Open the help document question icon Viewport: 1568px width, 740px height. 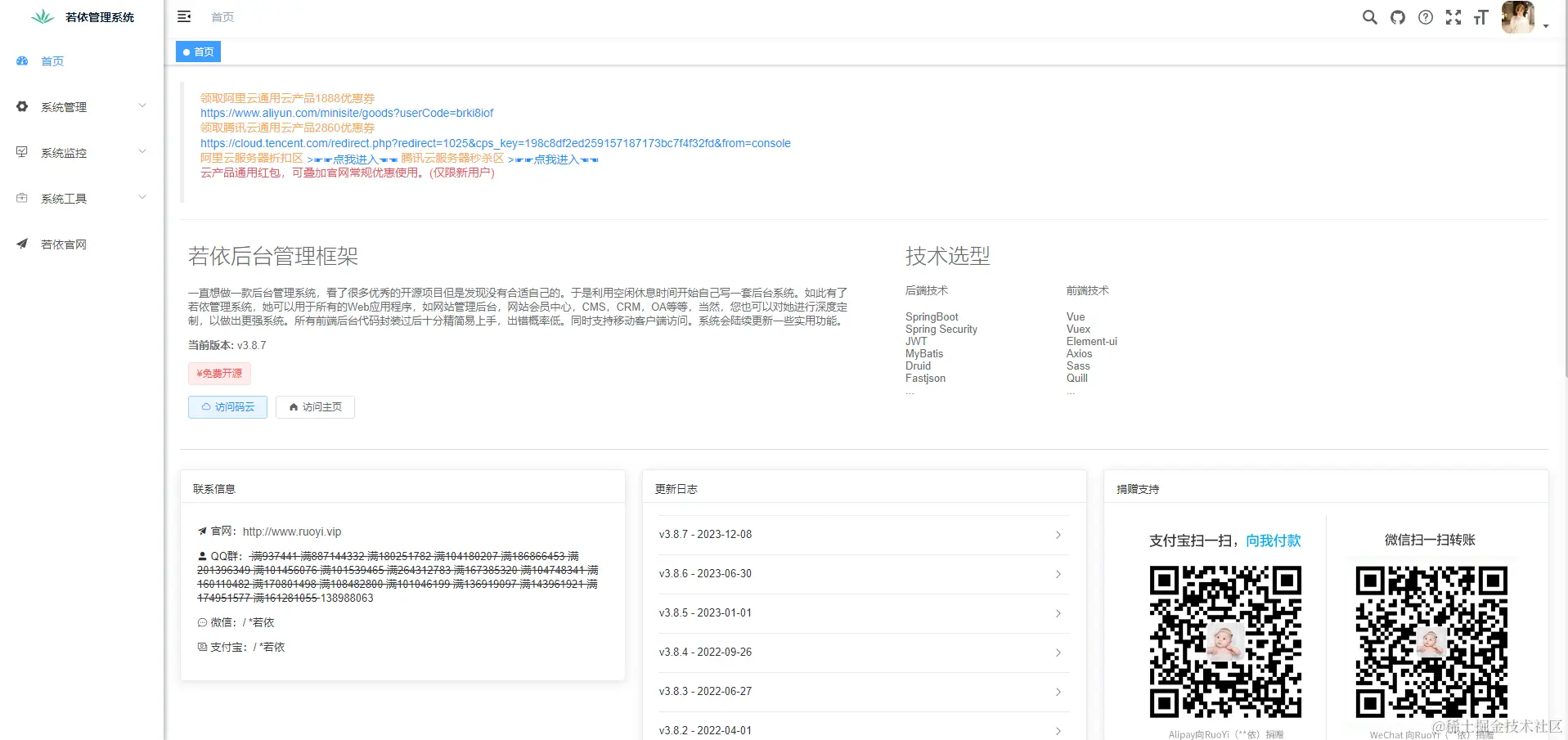coord(1426,17)
